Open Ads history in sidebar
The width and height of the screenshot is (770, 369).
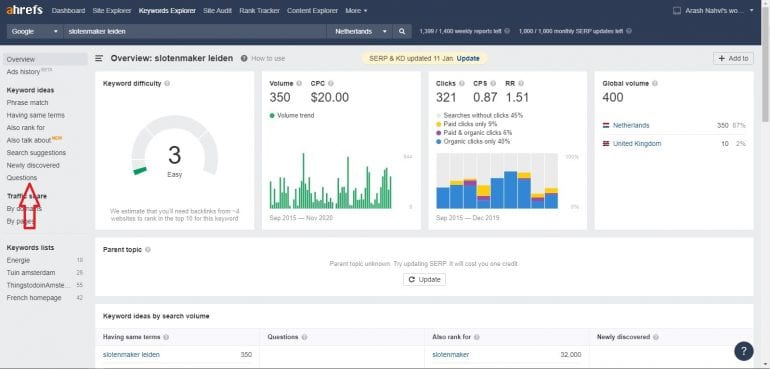[24, 72]
